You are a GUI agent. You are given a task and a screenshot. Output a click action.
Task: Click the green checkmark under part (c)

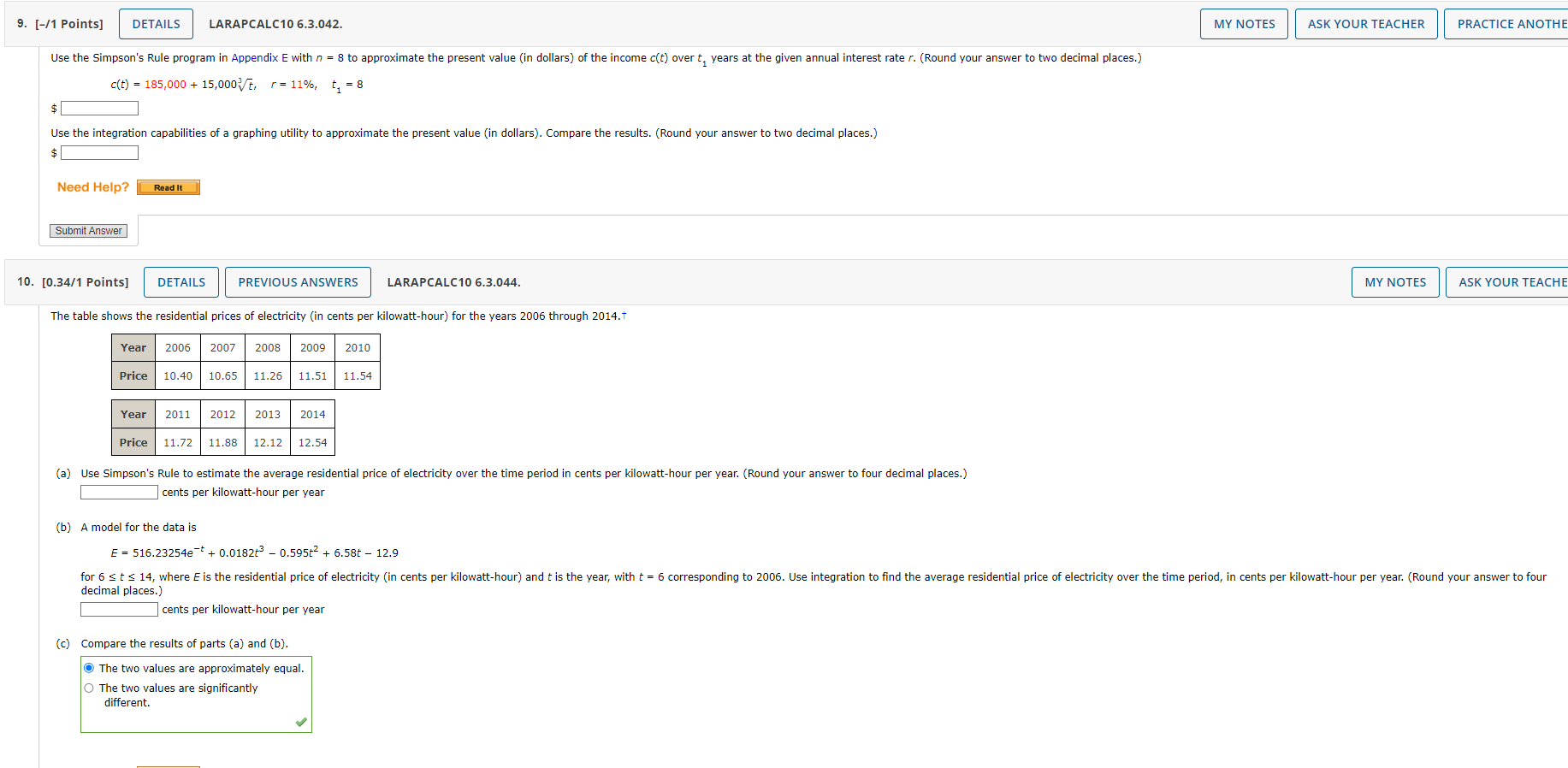point(300,722)
